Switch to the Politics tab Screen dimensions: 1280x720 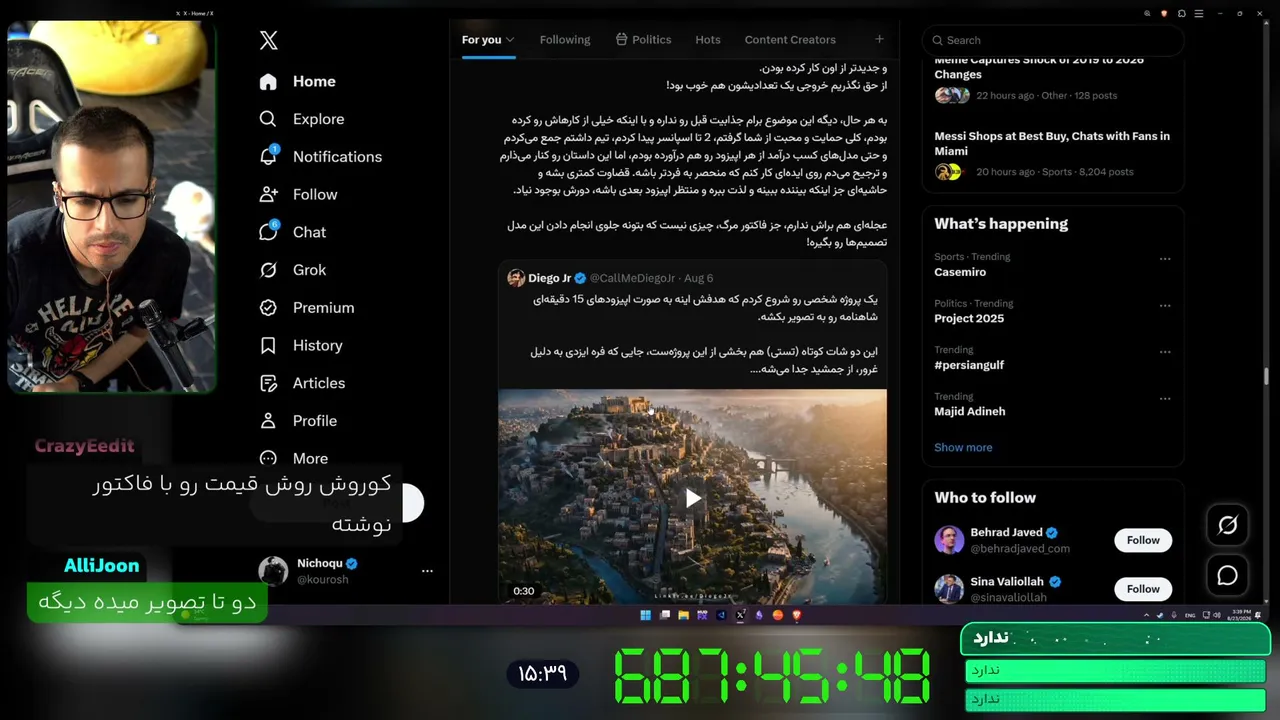pos(643,40)
